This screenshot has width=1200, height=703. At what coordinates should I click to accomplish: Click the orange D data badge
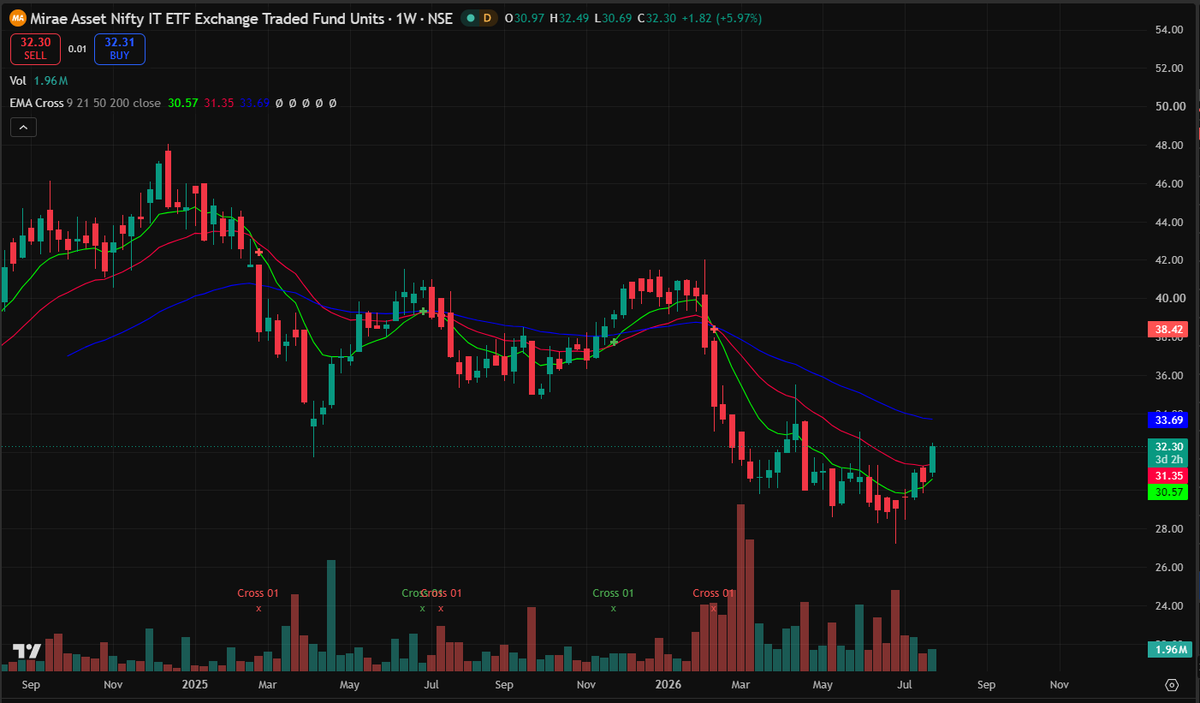487,18
